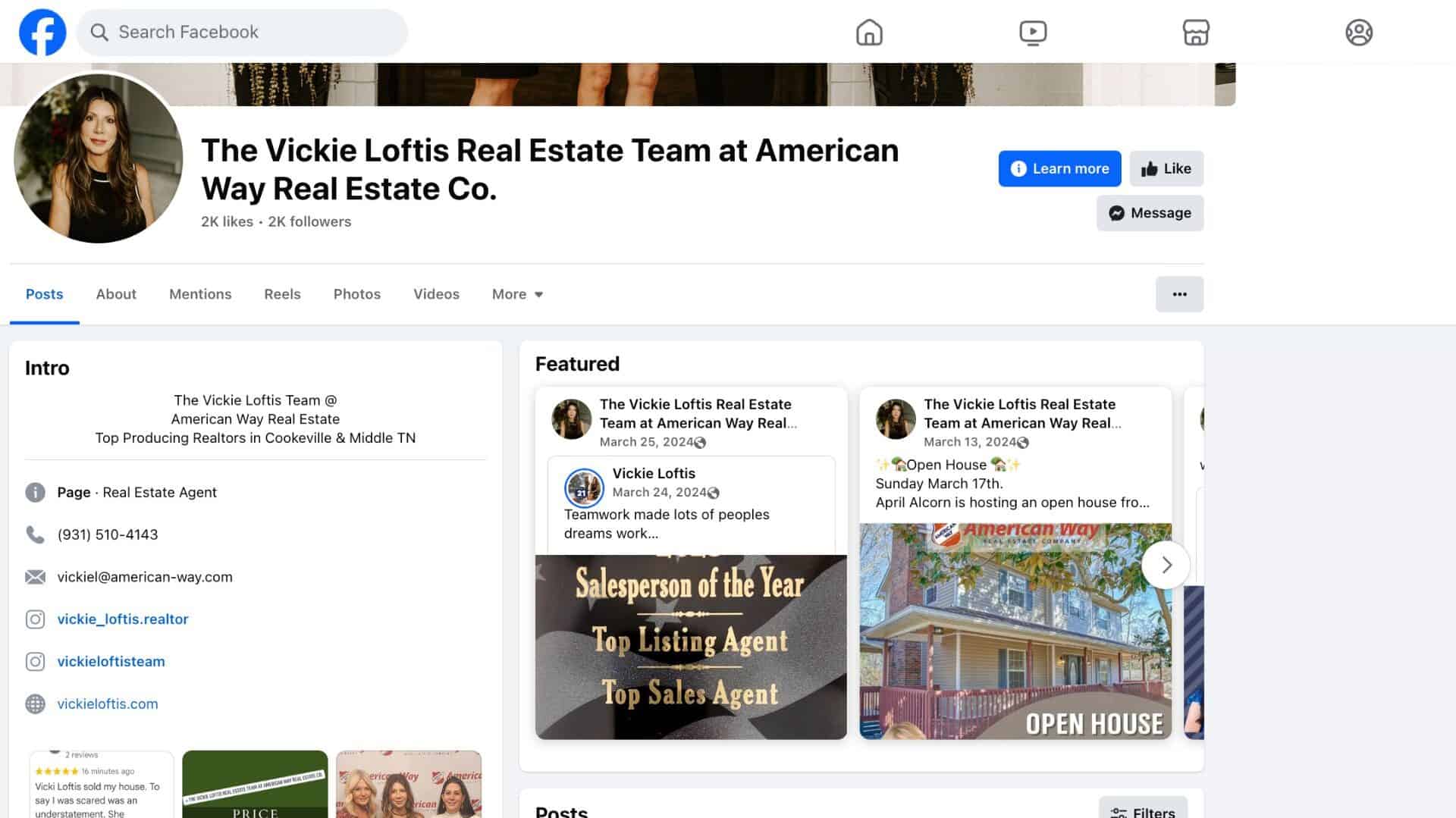Click email vickiel@american-way.com
This screenshot has width=1456, height=818.
(145, 577)
